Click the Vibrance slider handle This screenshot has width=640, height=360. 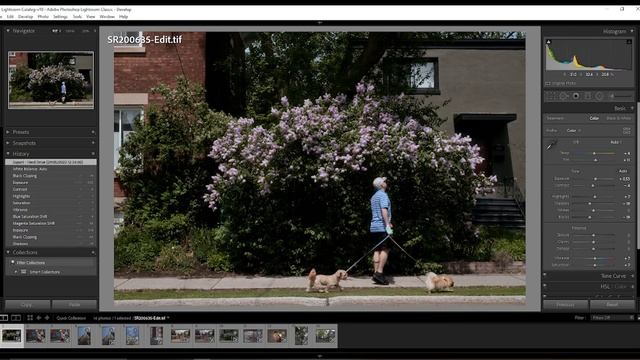(595, 258)
